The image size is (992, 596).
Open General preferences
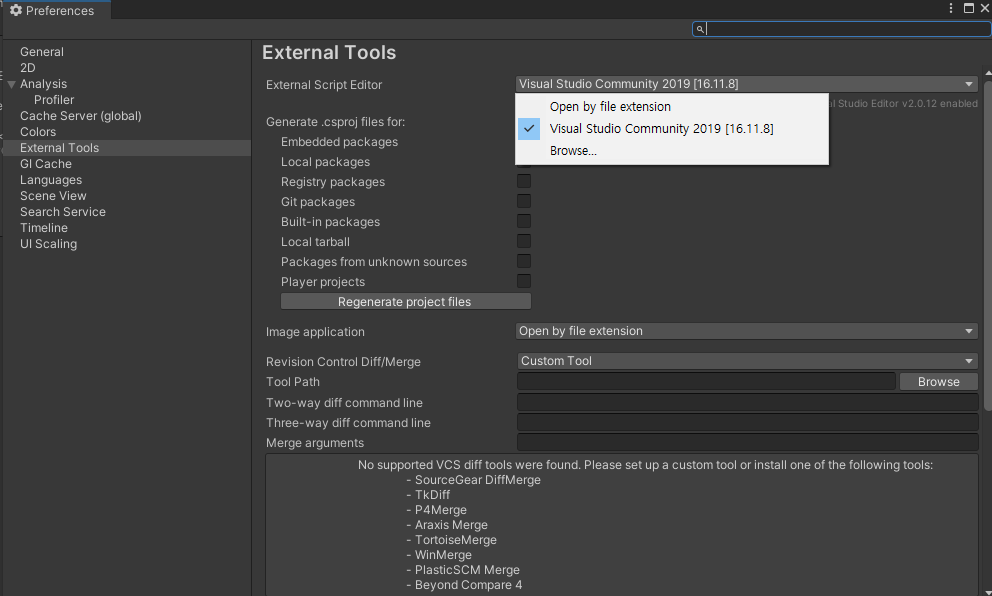tap(42, 52)
